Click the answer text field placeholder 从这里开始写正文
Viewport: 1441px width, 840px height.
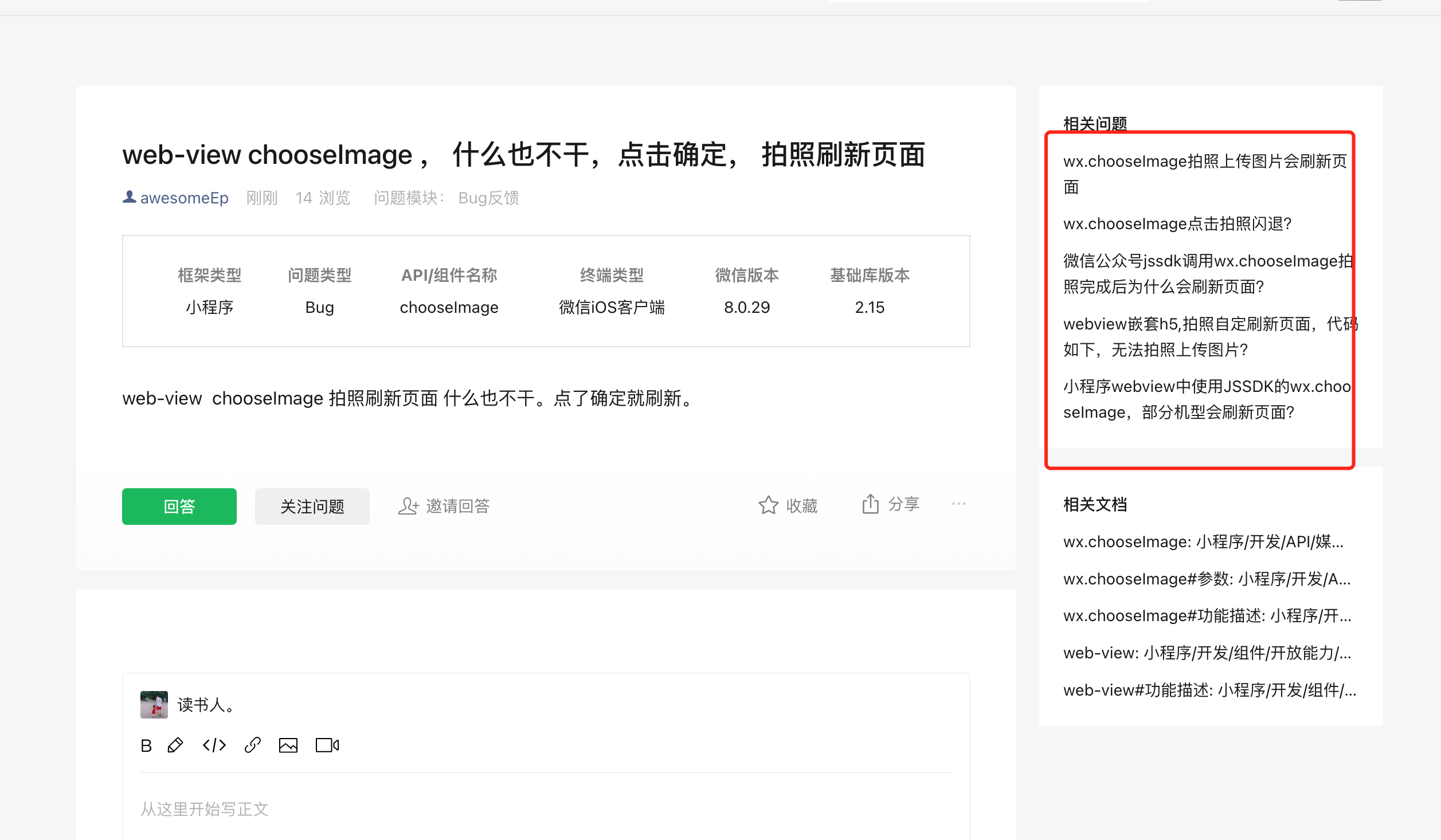tap(205, 809)
